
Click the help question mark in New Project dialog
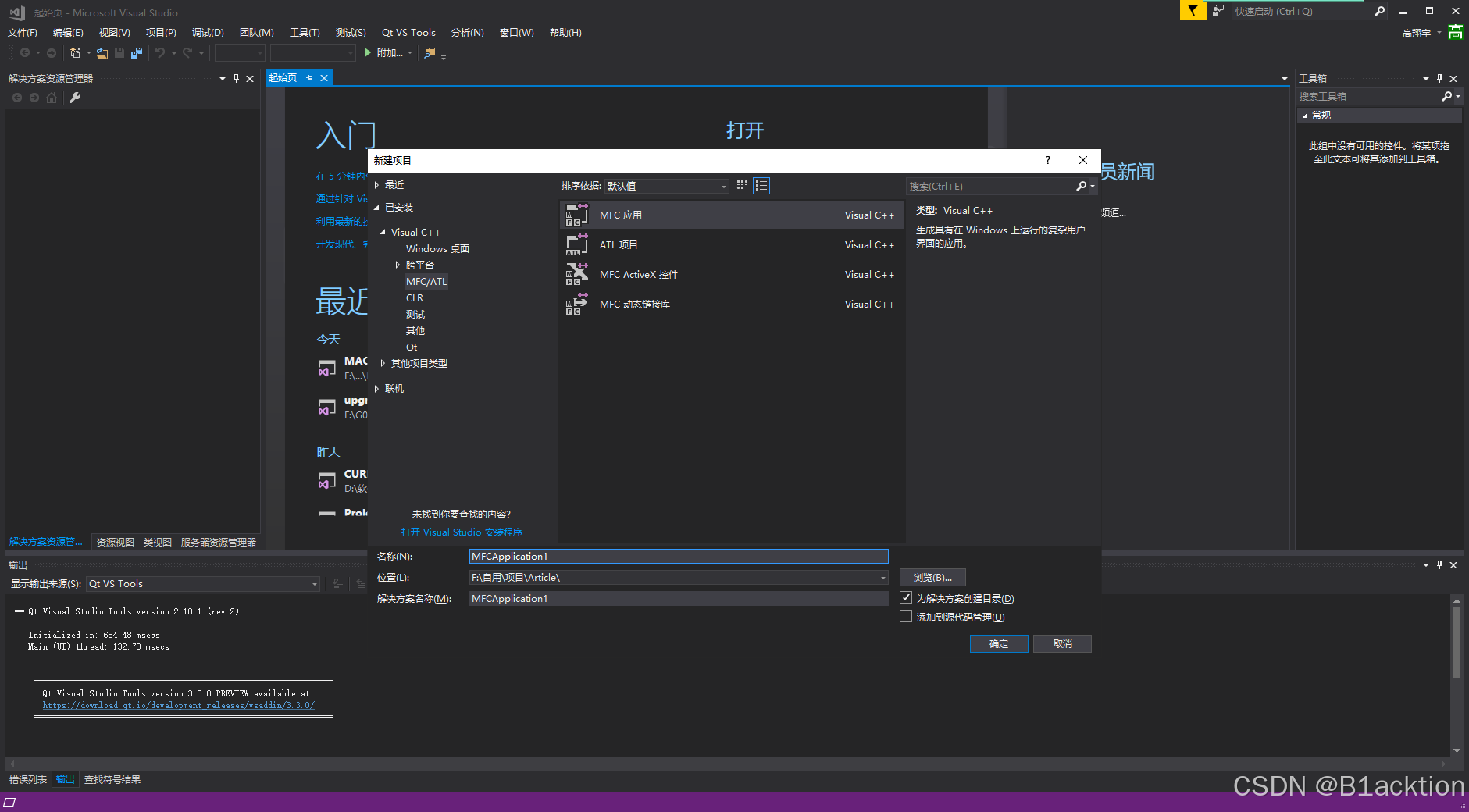pyautogui.click(x=1048, y=160)
